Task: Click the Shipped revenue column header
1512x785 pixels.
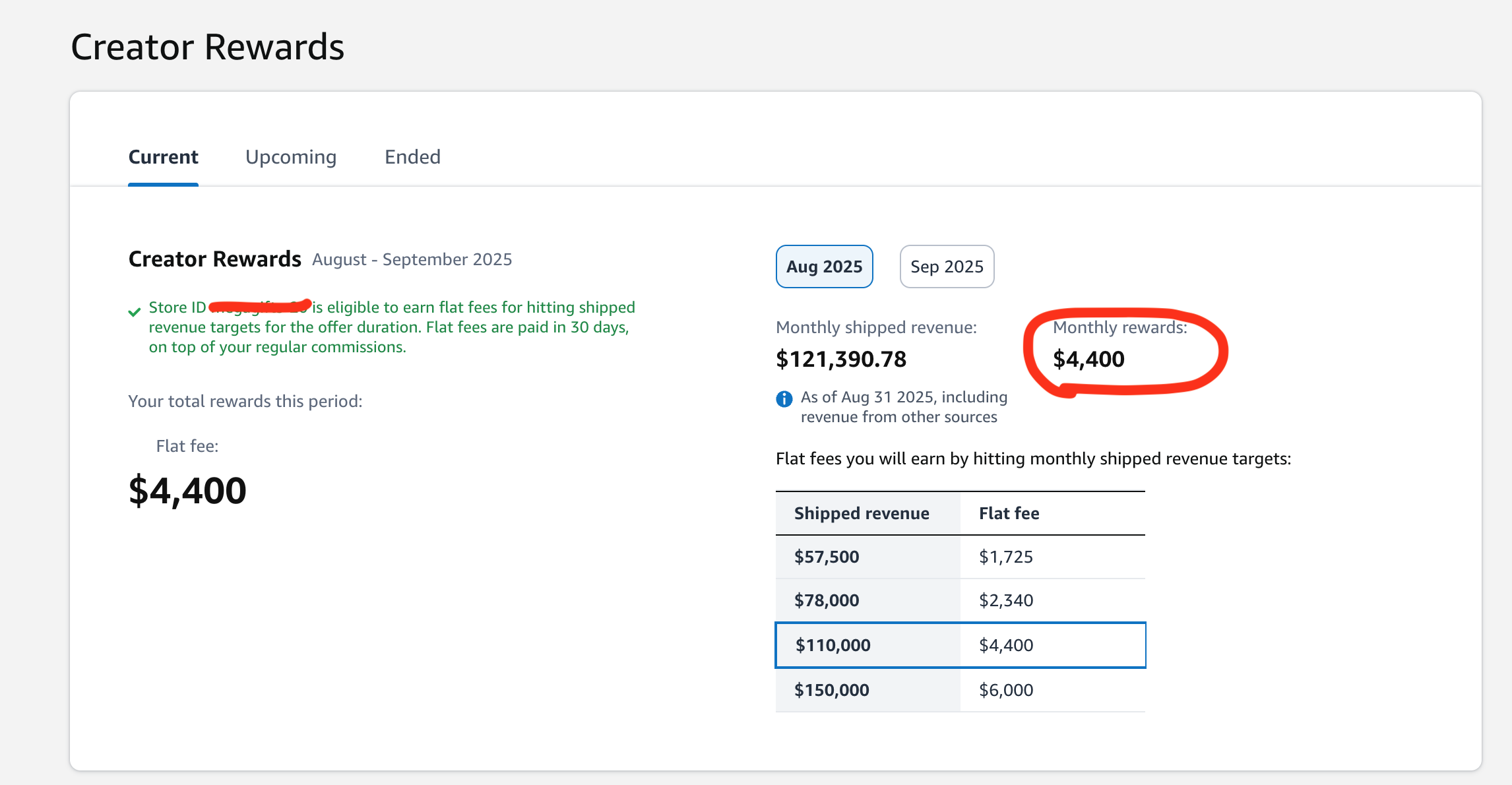Action: pos(862,513)
